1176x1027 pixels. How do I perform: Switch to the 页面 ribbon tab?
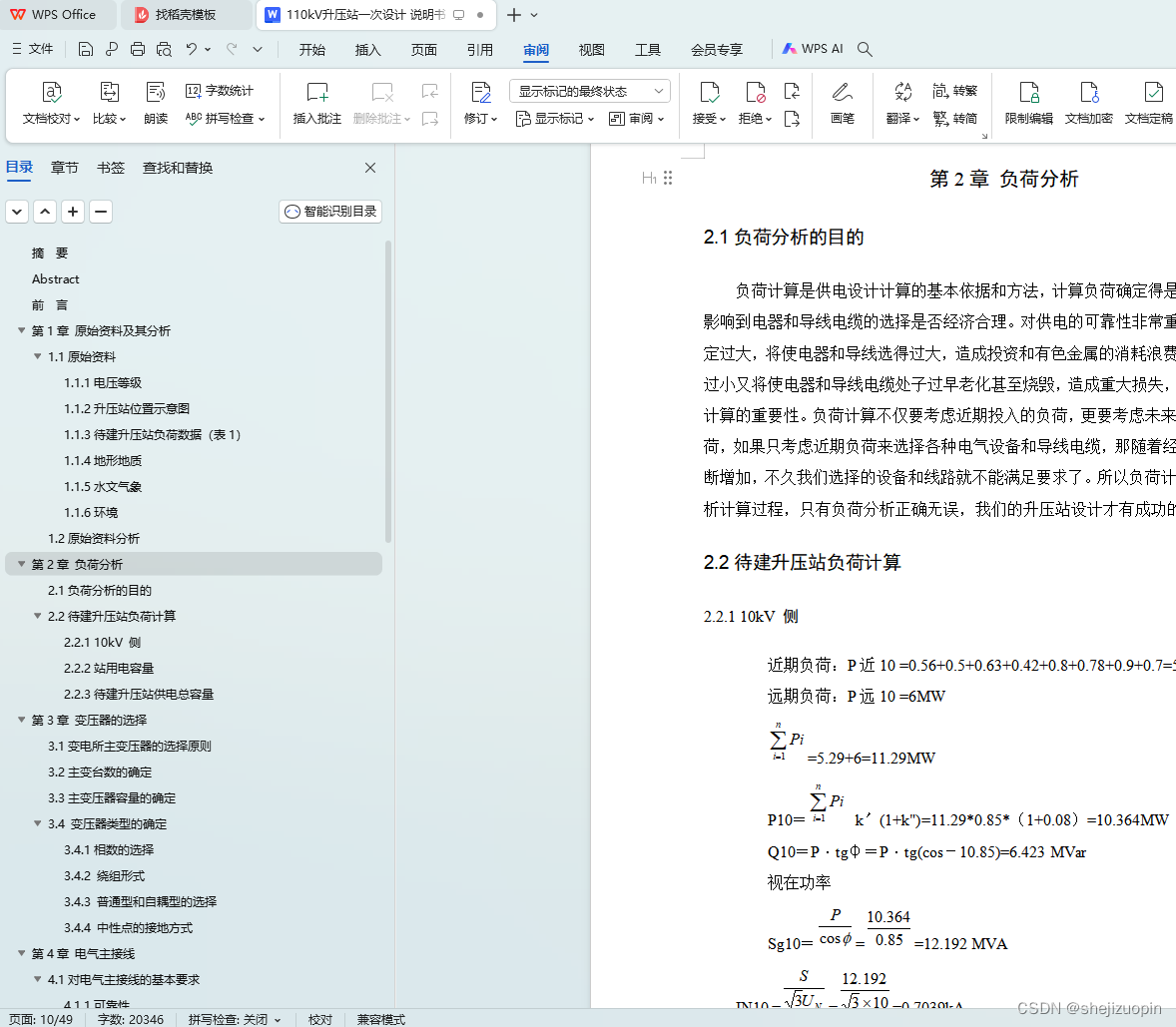point(423,50)
